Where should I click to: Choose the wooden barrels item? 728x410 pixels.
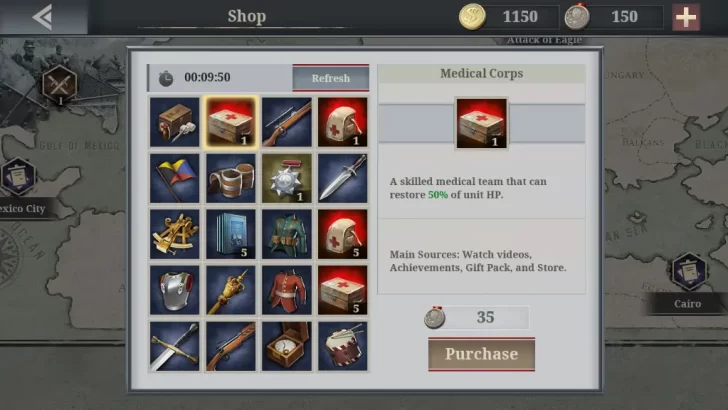click(231, 178)
